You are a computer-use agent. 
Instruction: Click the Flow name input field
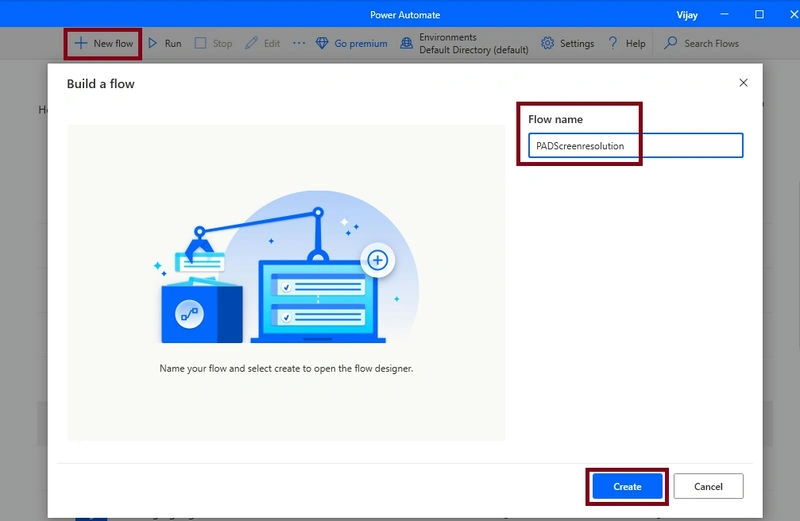(x=635, y=145)
